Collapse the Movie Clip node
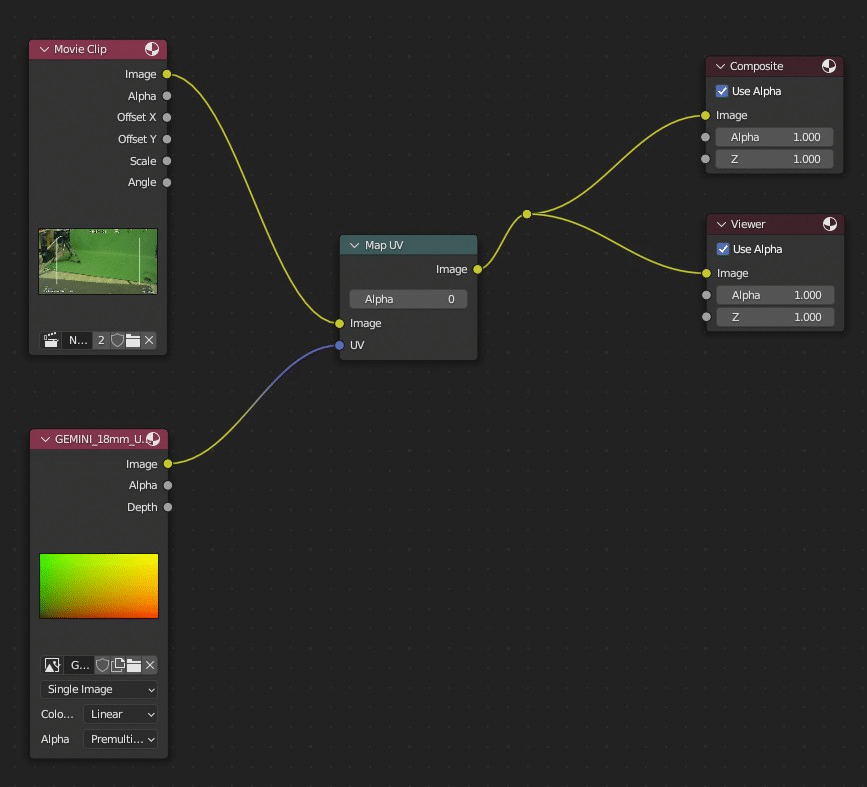867x787 pixels. click(44, 49)
